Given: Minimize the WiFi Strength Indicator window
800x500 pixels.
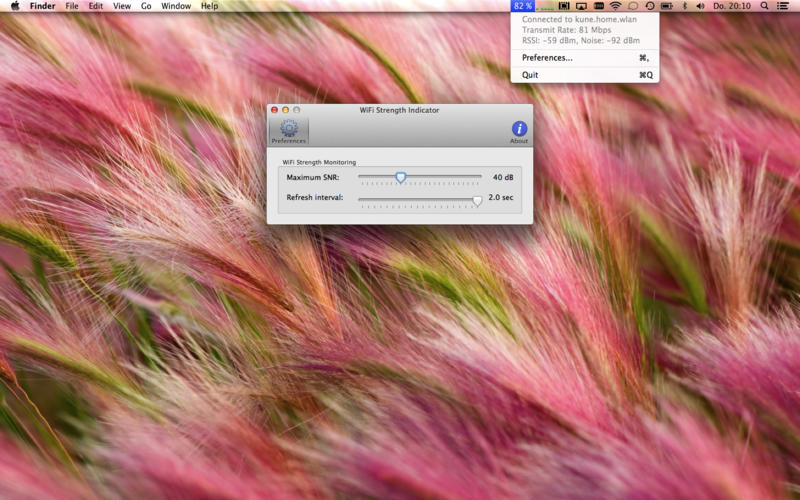Looking at the screenshot, I should [285, 110].
